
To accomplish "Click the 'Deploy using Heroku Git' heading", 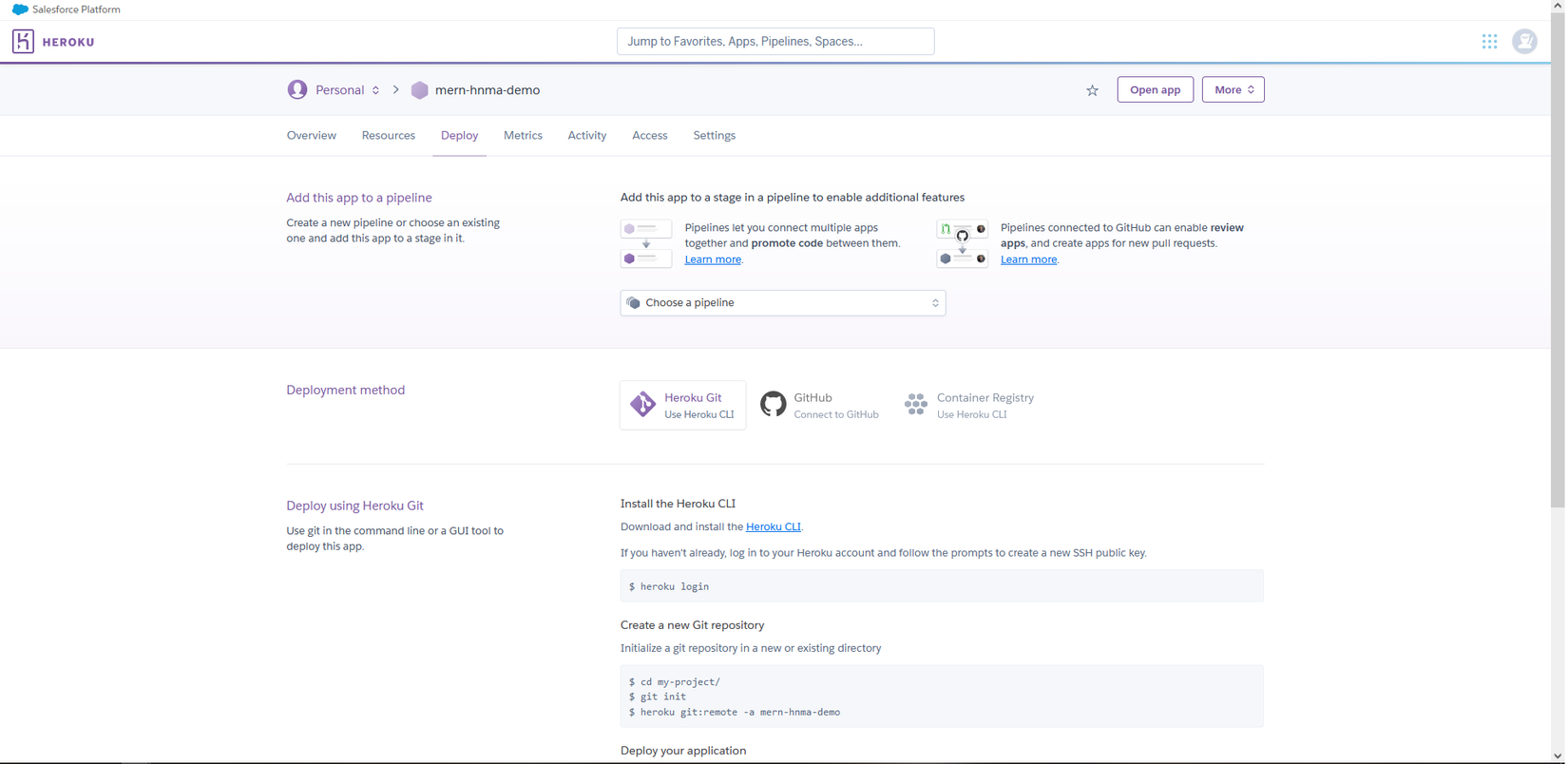I will click(355, 506).
